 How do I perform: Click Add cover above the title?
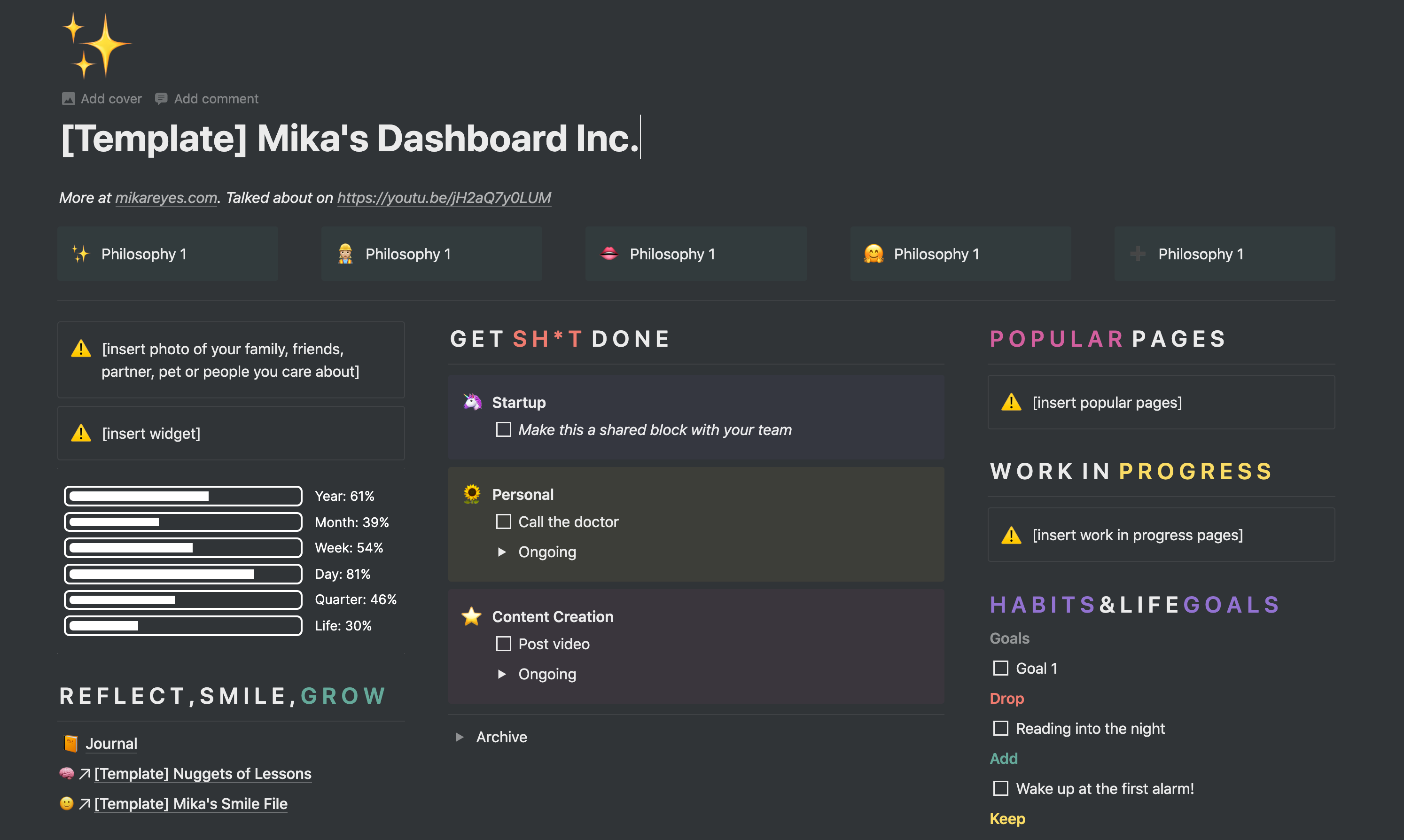pyautogui.click(x=111, y=98)
